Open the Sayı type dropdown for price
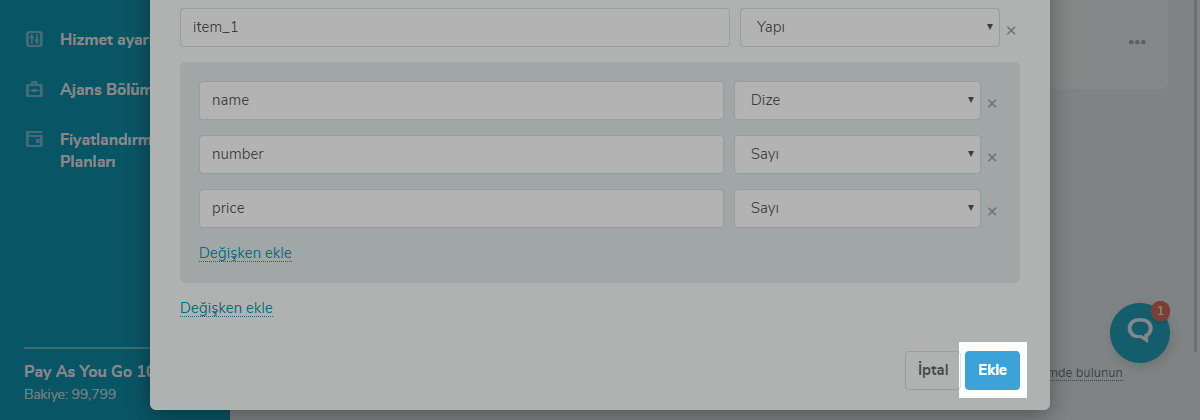 857,208
